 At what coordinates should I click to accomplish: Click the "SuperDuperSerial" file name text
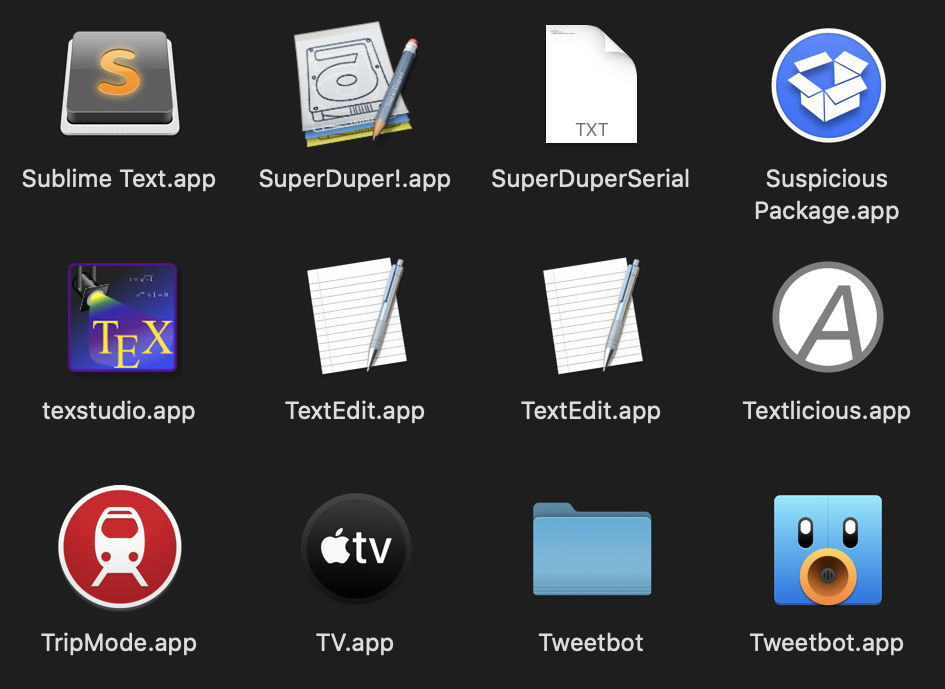(x=591, y=179)
